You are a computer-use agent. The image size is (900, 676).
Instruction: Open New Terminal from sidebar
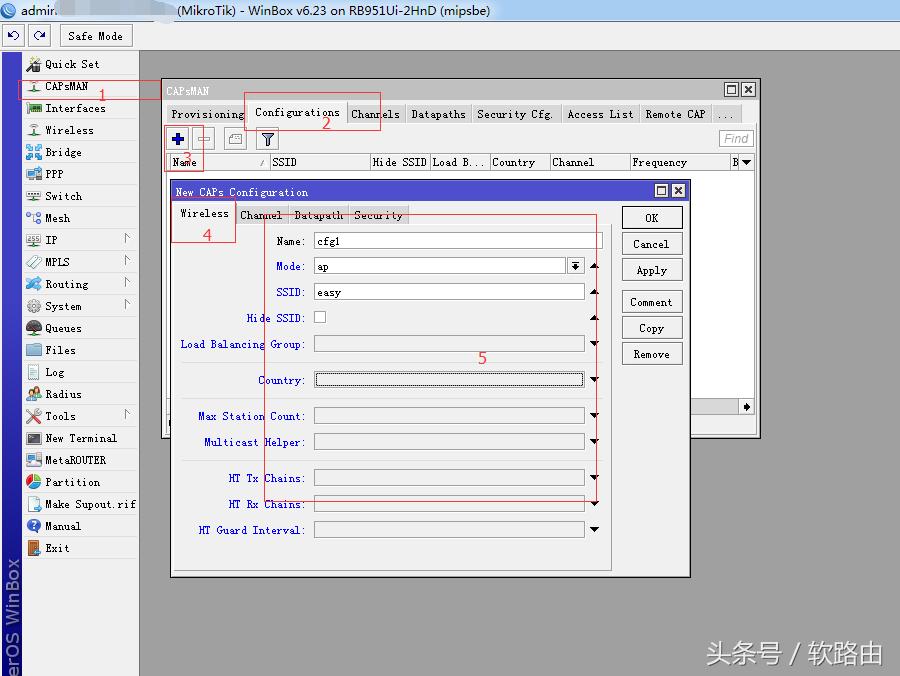(x=81, y=438)
